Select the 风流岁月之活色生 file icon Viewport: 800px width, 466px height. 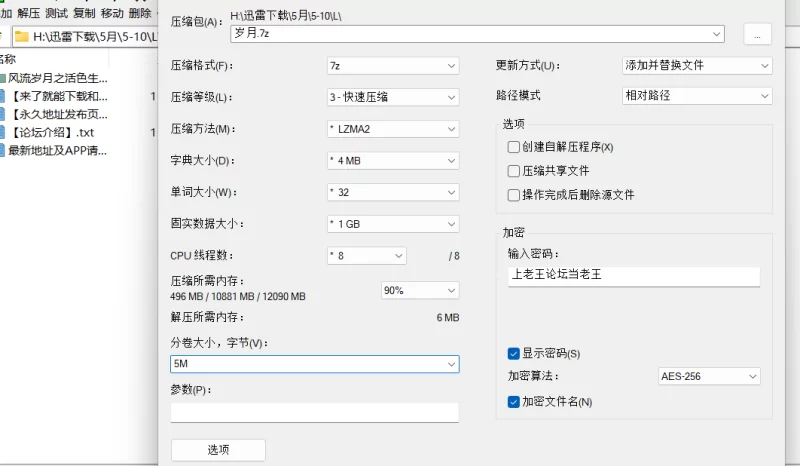pyautogui.click(x=4, y=78)
